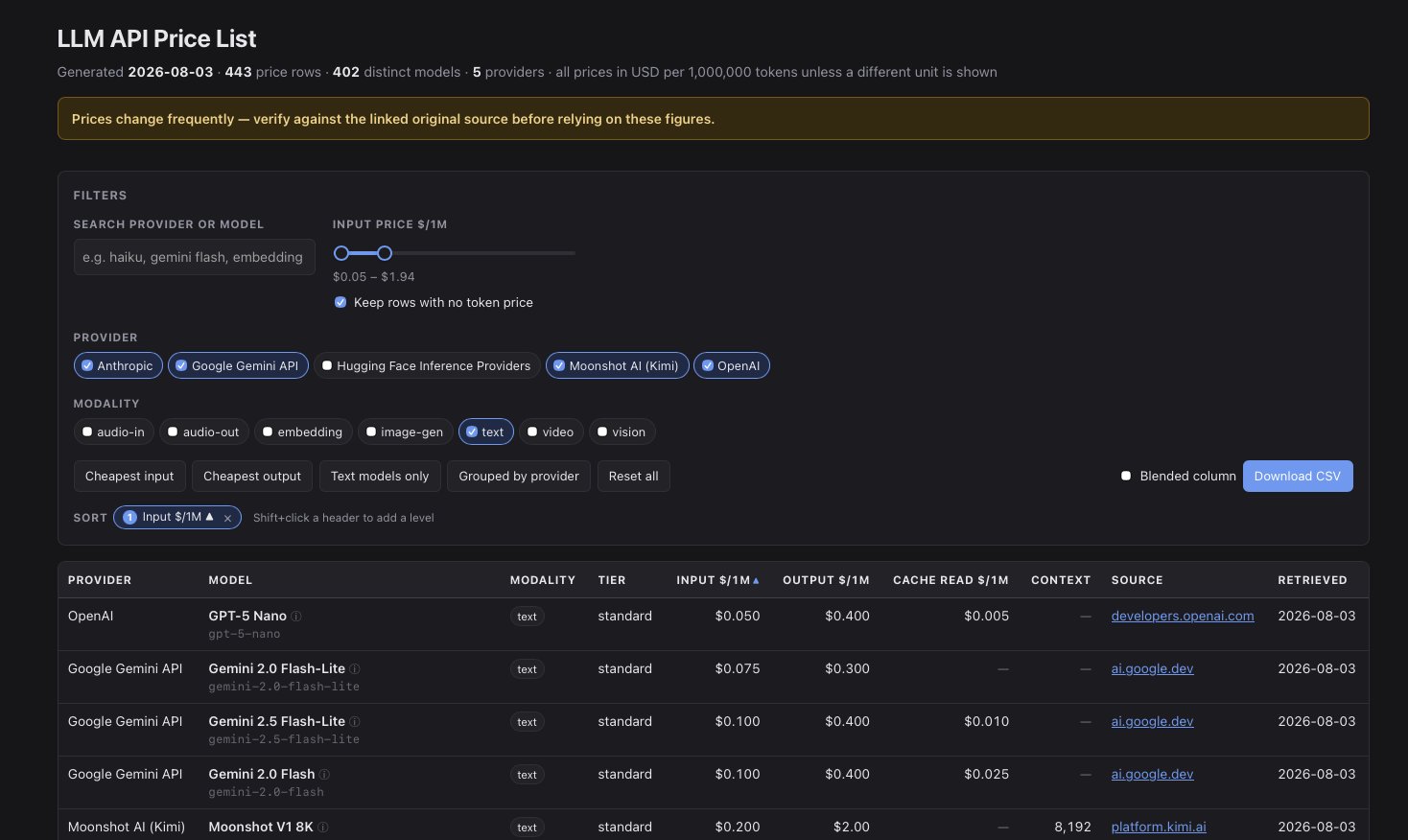Click the Reset all button

click(x=633, y=476)
